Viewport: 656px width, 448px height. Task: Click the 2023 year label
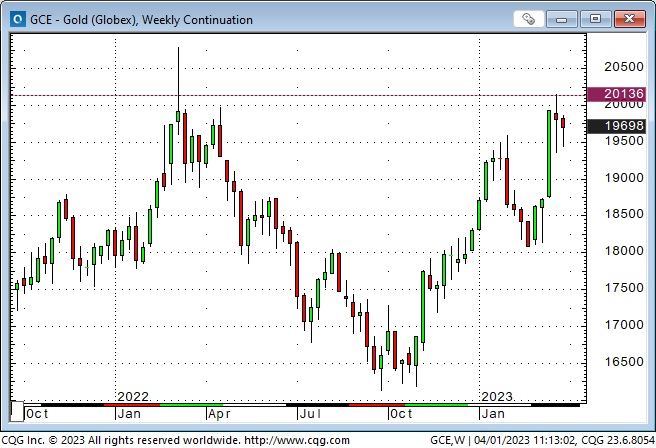[498, 396]
